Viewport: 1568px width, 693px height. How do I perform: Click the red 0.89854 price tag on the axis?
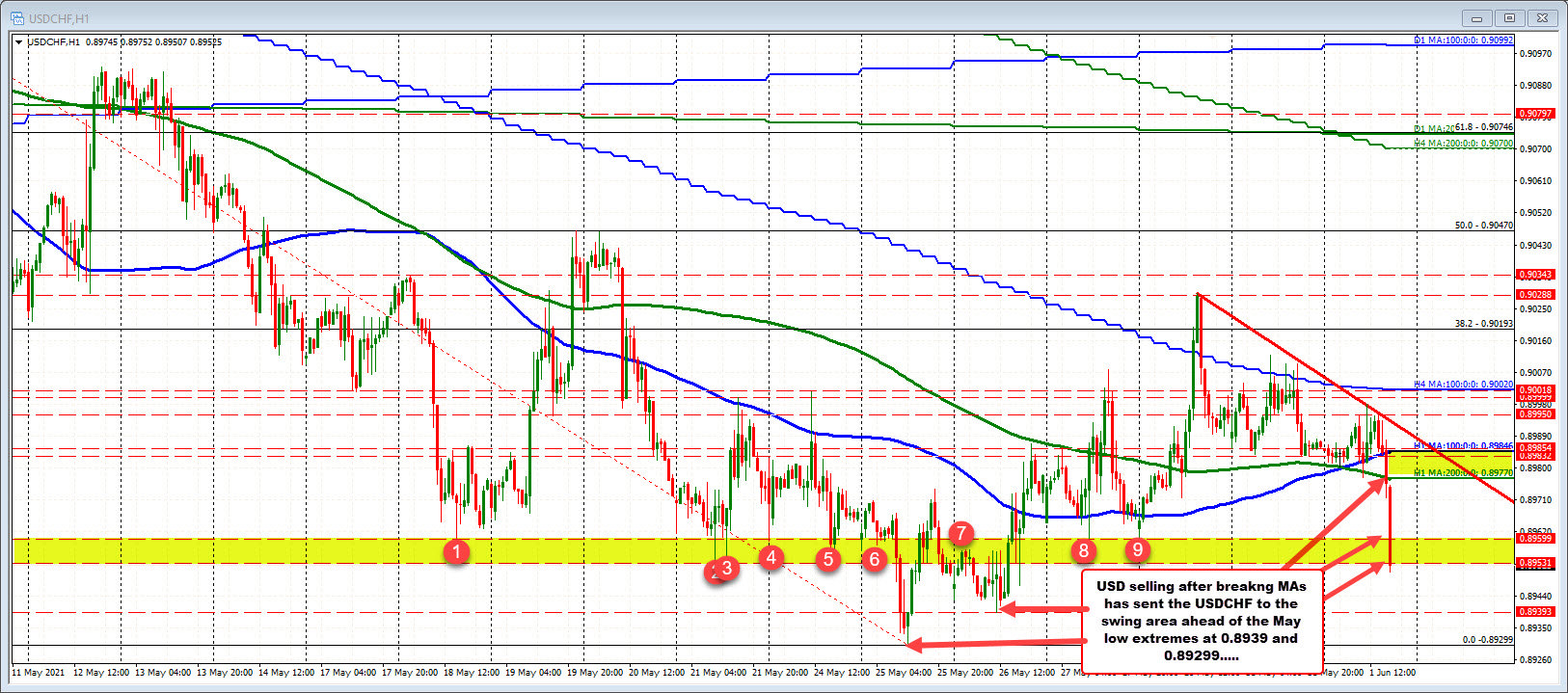click(1536, 448)
